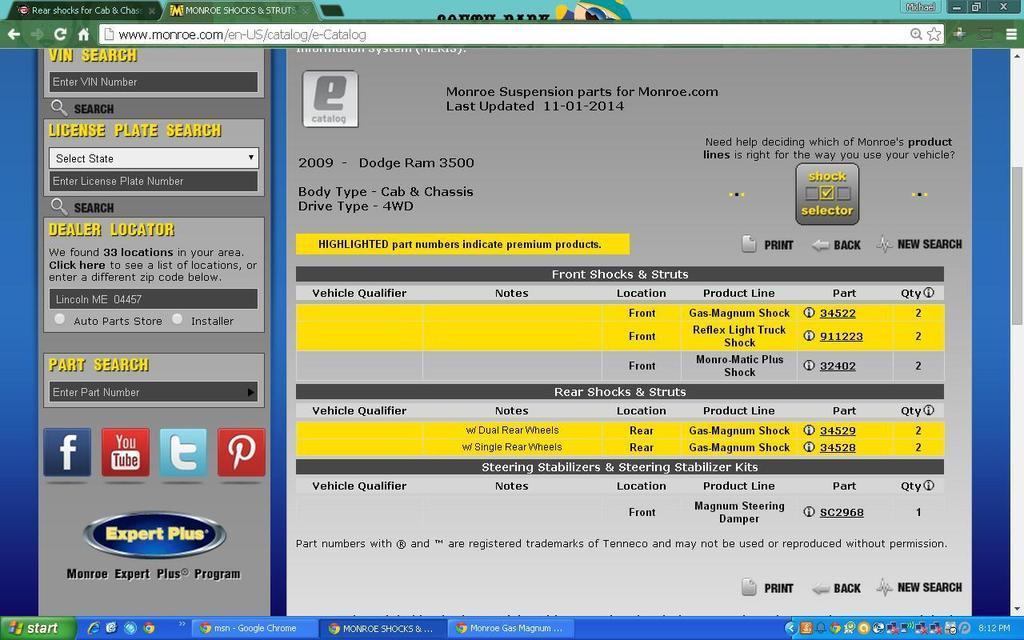This screenshot has height=640, width=1024.
Task: Click the top BACK button
Action: click(x=837, y=245)
